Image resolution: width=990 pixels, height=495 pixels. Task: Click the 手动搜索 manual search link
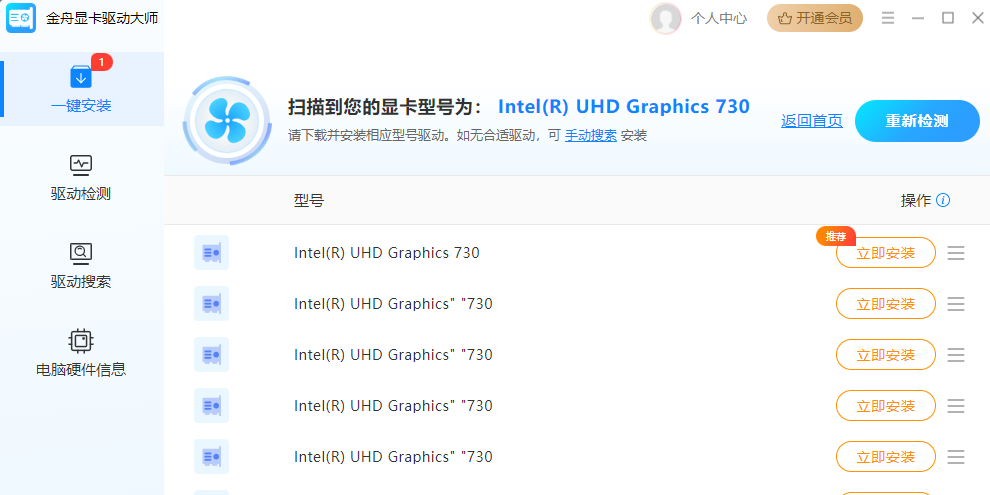590,136
